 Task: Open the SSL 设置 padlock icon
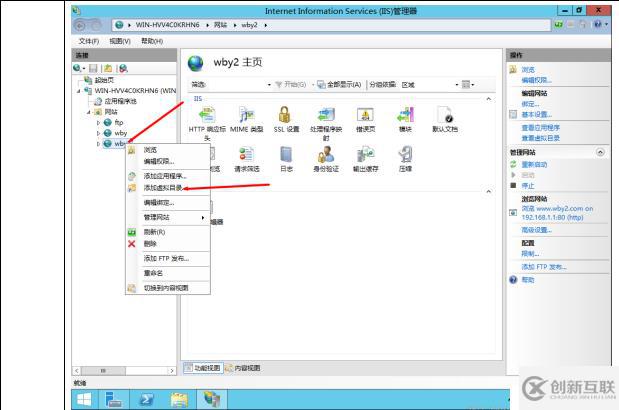[286, 115]
